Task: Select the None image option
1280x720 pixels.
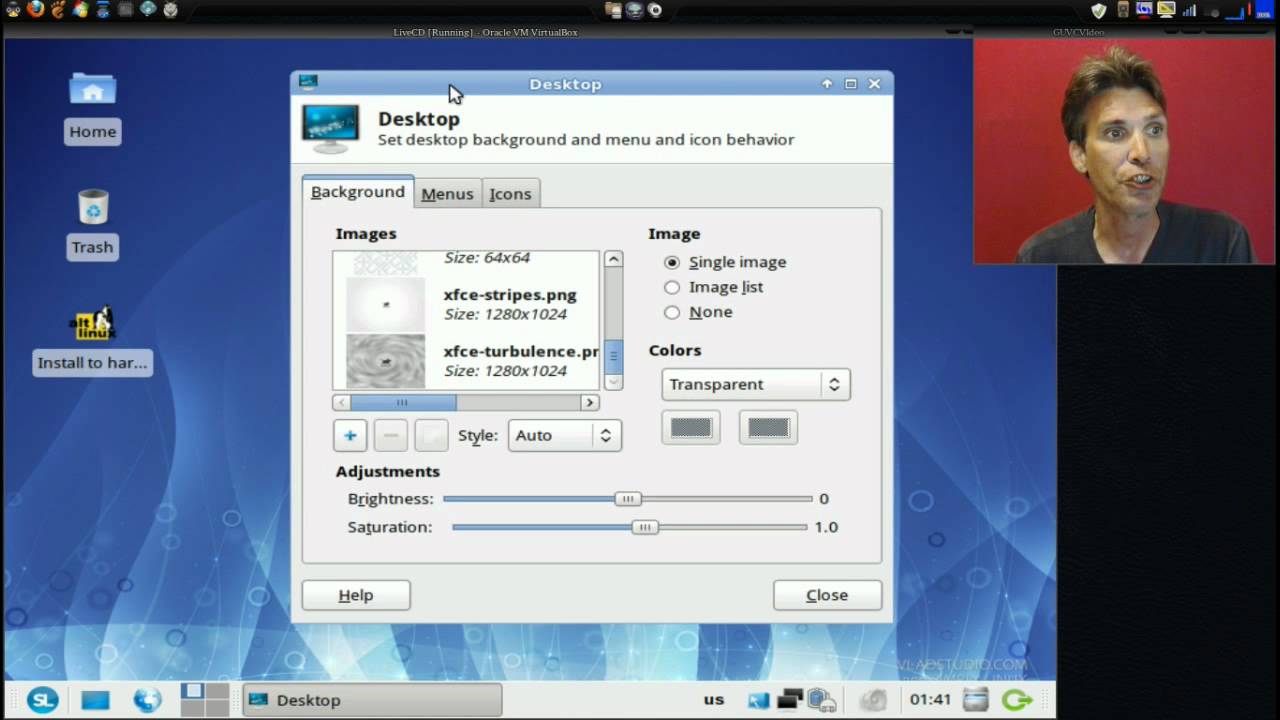Action: click(x=672, y=312)
